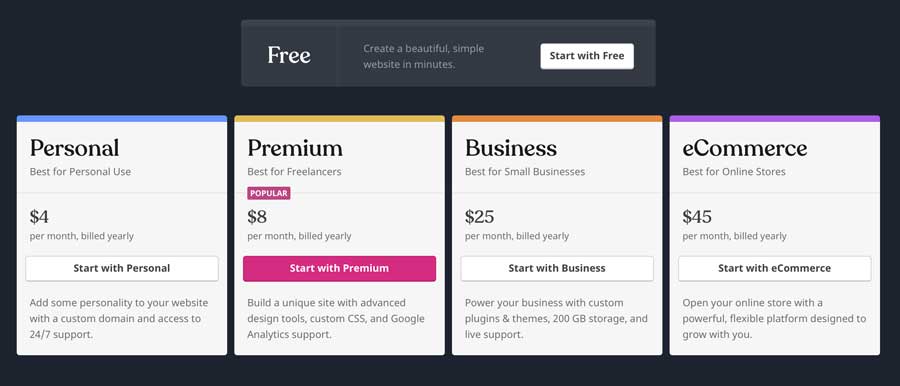
Task: Select Start with Personal plan button
Action: tap(122, 268)
